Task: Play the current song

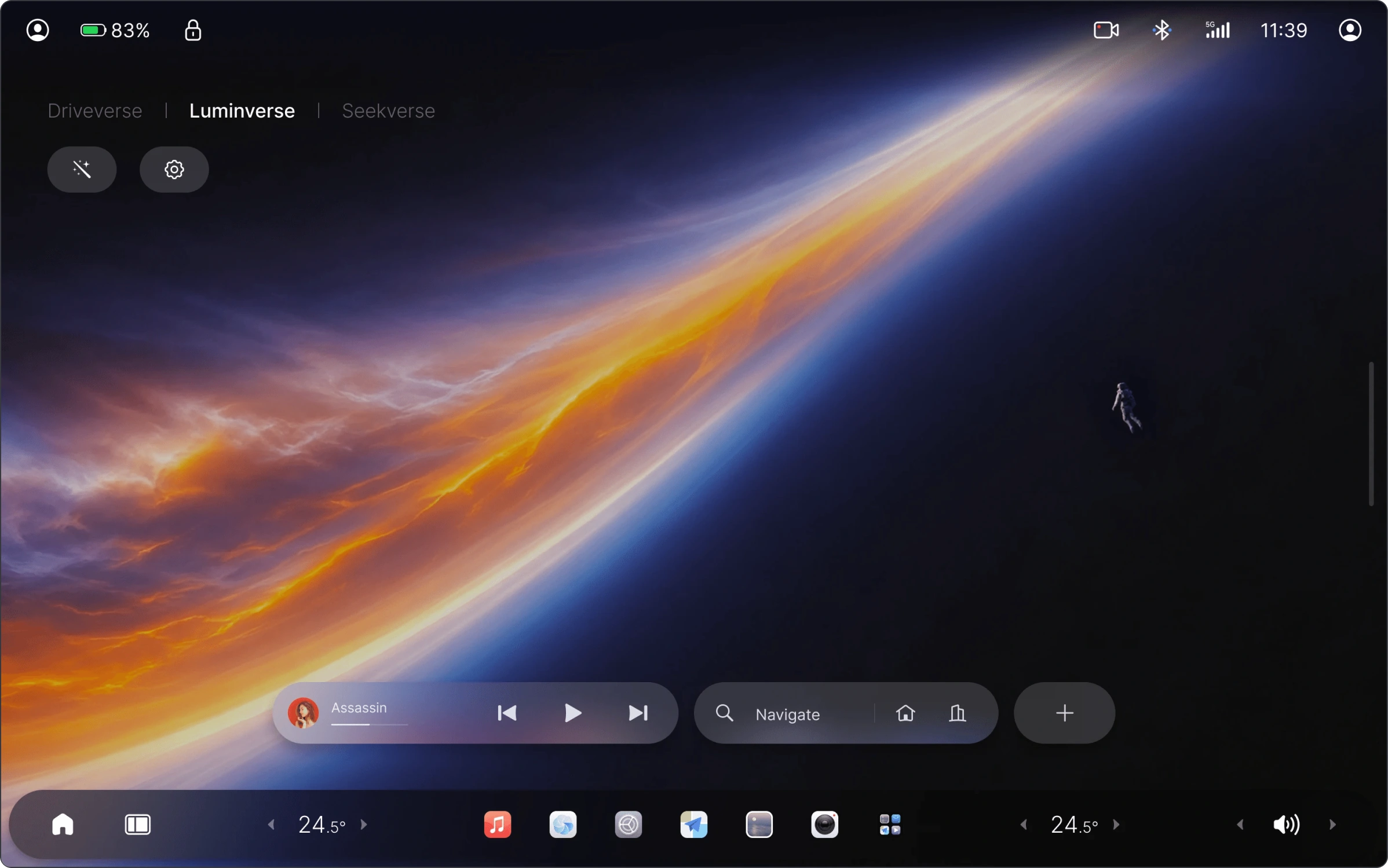Action: click(x=572, y=713)
